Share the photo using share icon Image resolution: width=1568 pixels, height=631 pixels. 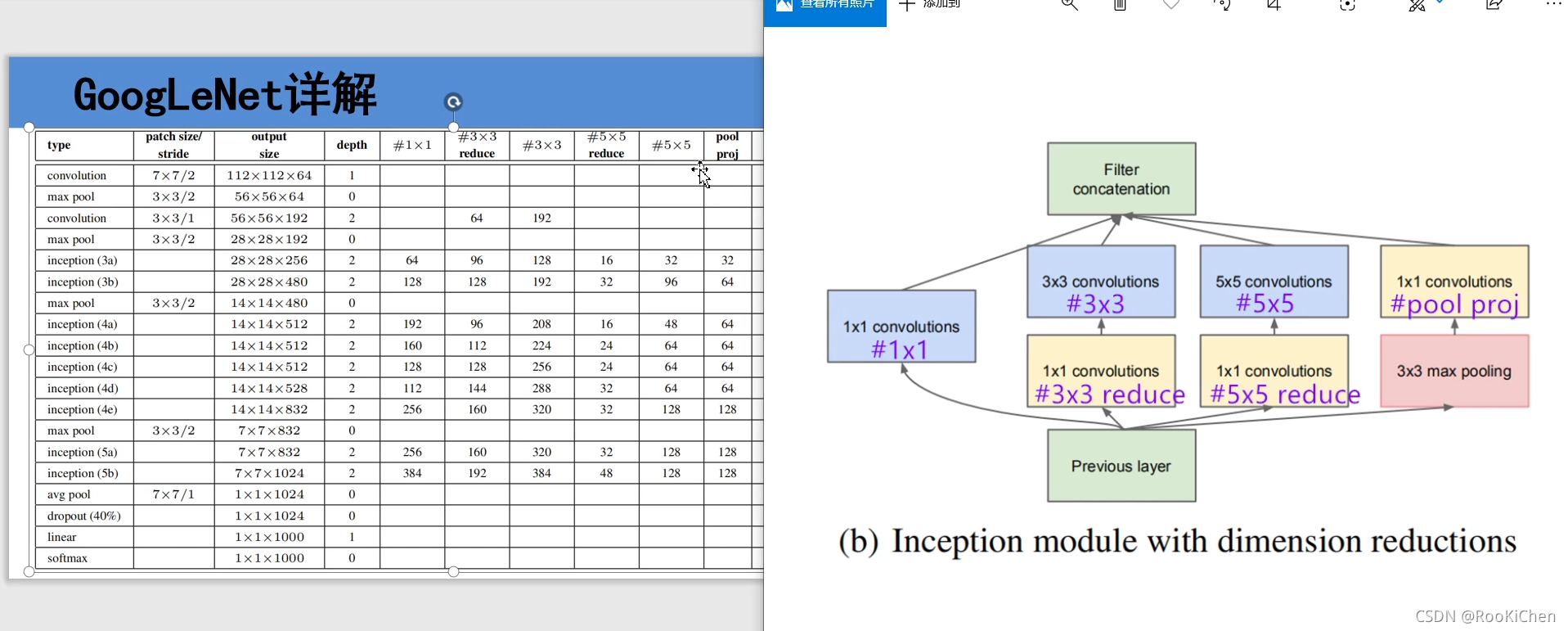pos(1494,5)
